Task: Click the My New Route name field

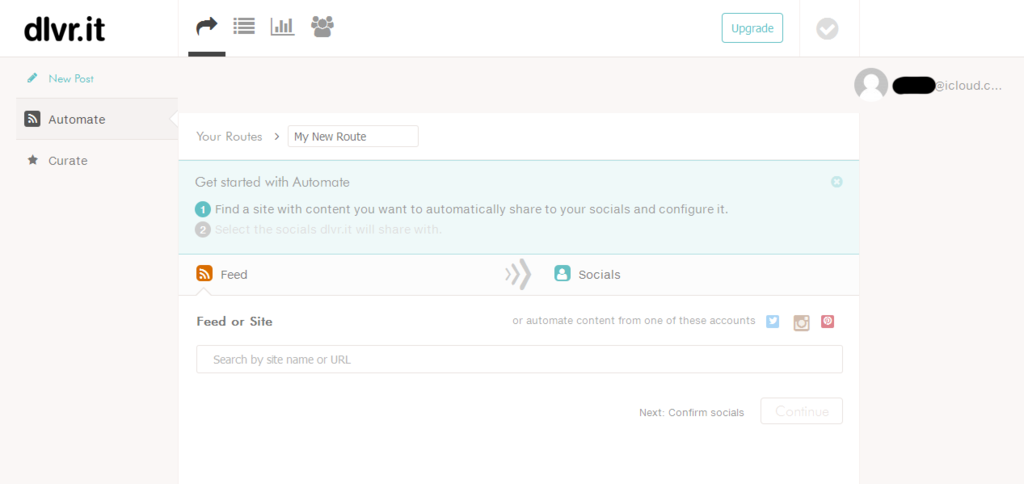Action: tap(353, 137)
